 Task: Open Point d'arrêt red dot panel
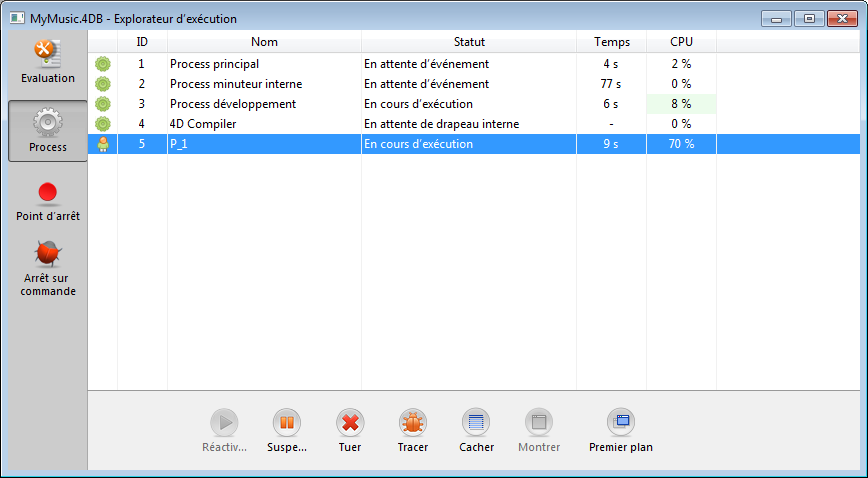(x=48, y=192)
